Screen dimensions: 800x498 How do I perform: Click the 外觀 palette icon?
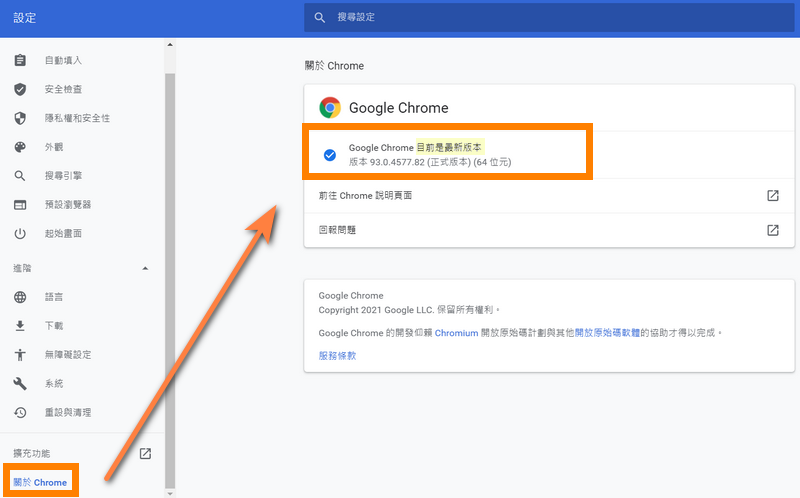coord(20,147)
